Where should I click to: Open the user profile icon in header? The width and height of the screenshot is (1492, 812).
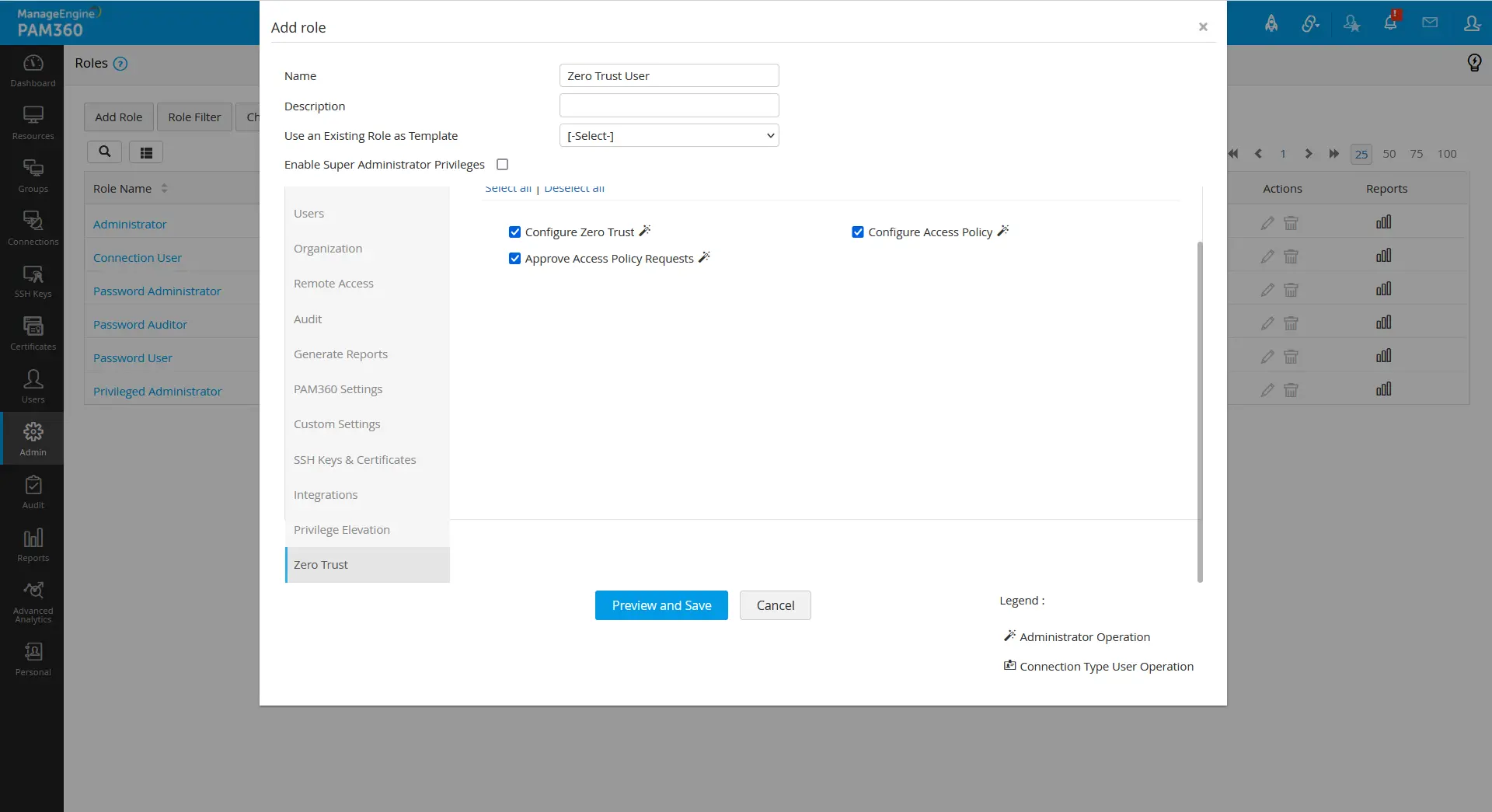(1472, 23)
